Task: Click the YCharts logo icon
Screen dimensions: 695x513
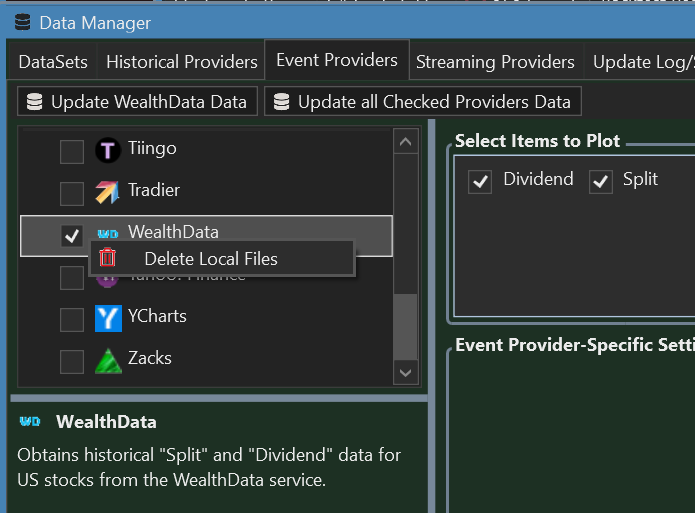Action: (108, 318)
